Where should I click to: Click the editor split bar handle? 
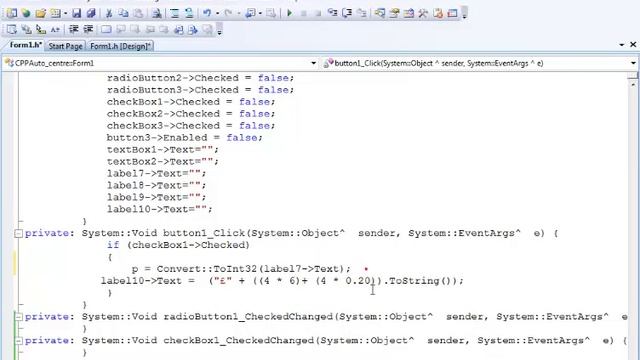tap(633, 76)
